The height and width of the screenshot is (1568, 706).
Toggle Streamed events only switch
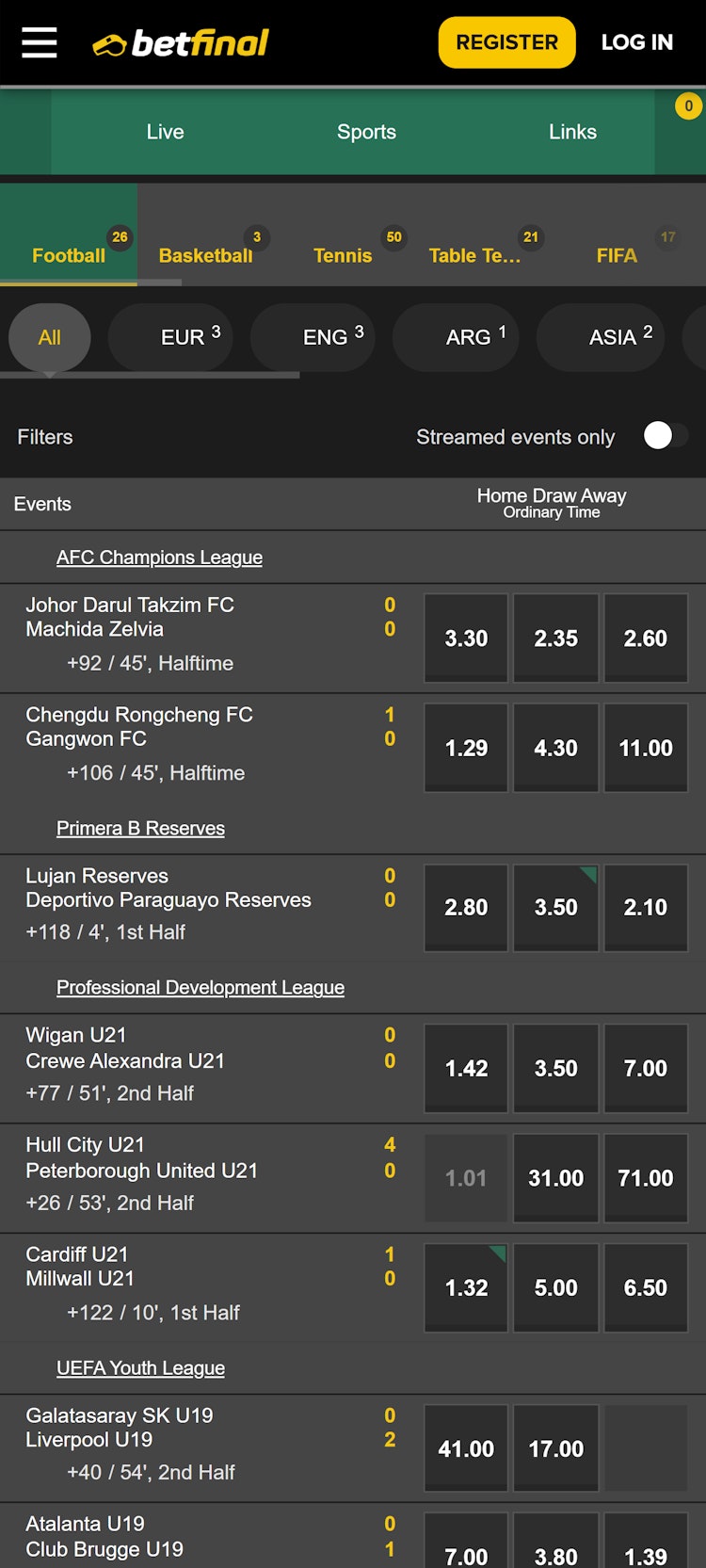[x=664, y=435]
